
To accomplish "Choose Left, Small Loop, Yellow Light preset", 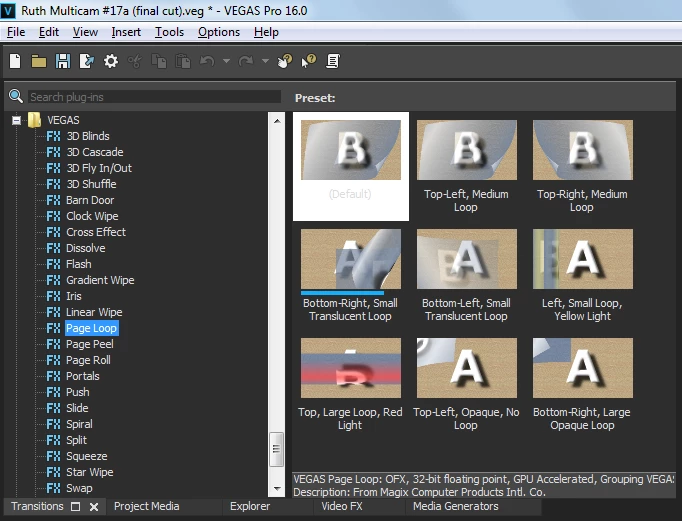I will point(583,259).
